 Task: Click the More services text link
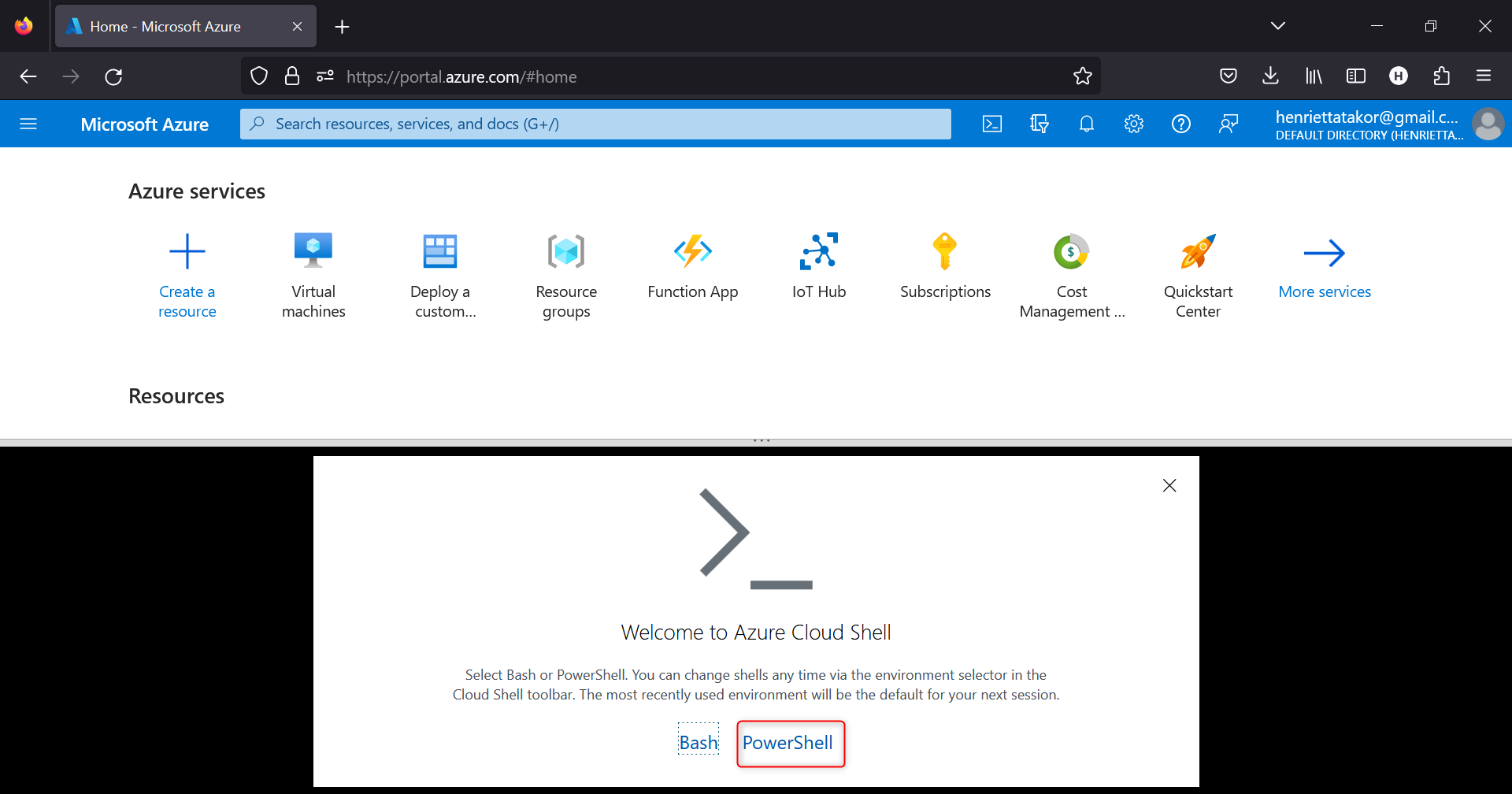coord(1325,291)
